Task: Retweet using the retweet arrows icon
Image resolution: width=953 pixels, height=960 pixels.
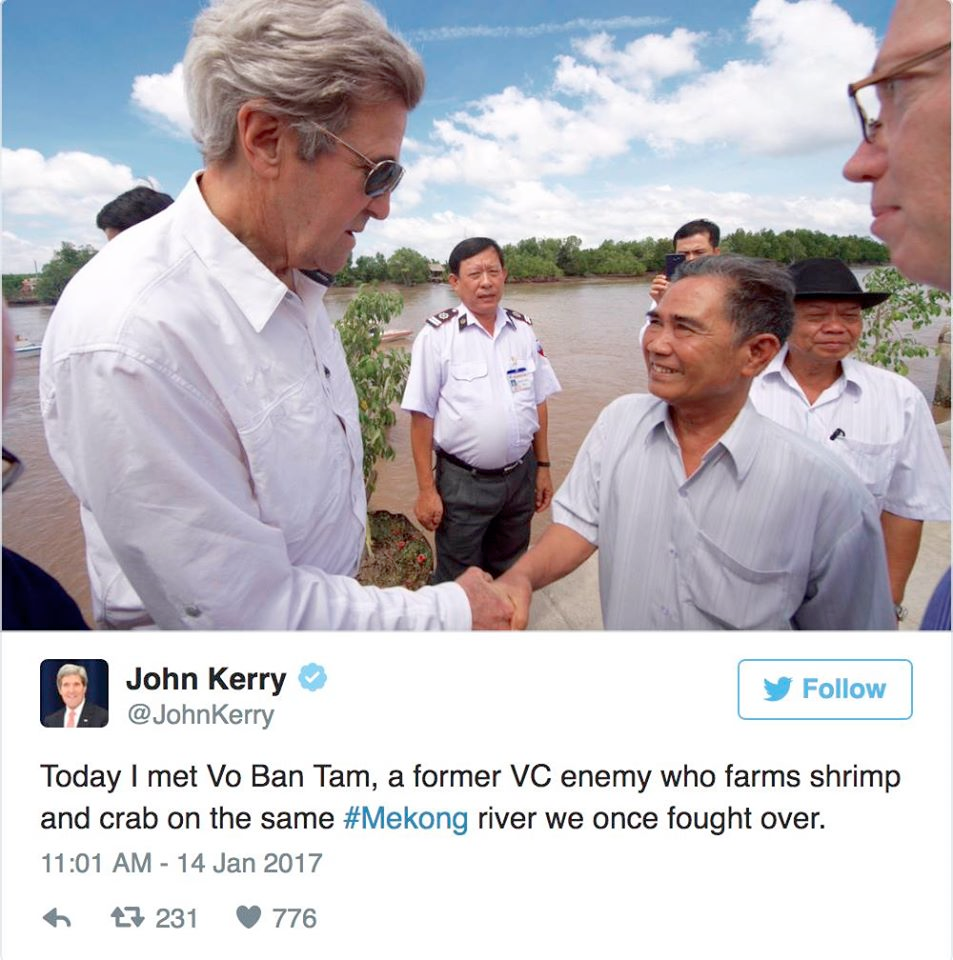Action: [127, 918]
